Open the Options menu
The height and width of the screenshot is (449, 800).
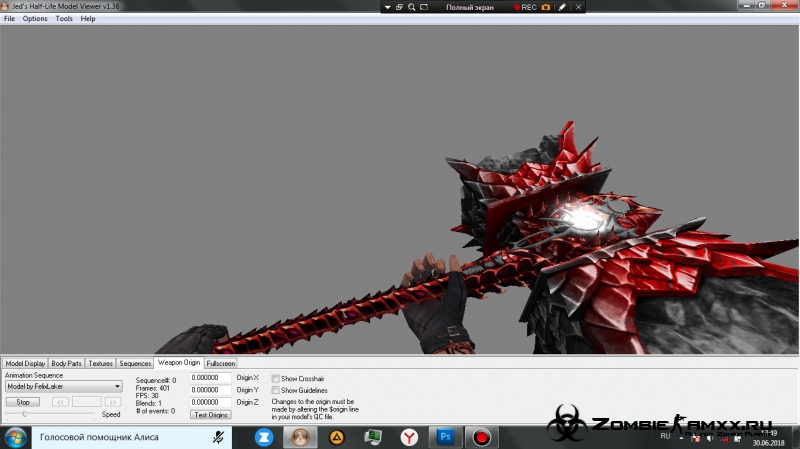tap(35, 18)
